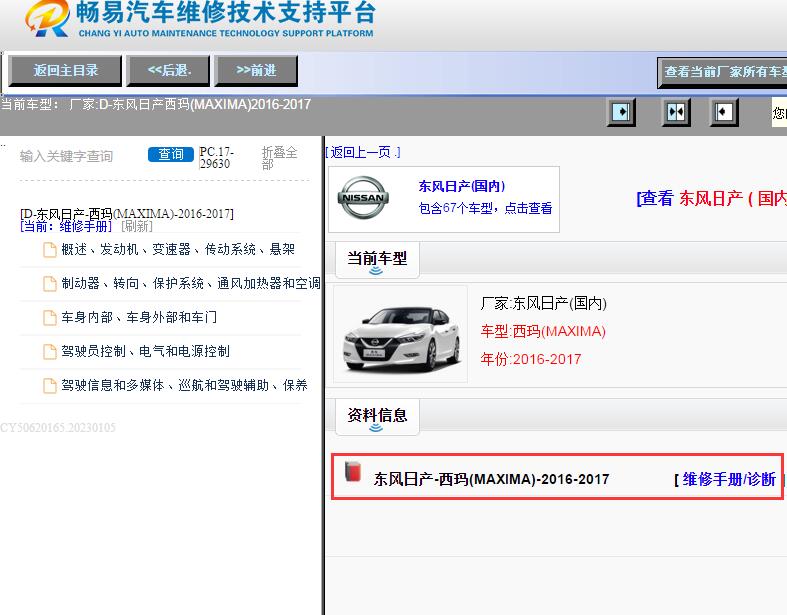Viewport: 787px width, 615px height.
Task: Open the 东风日产(国内) manufacturer link
Action: pyautogui.click(x=462, y=186)
